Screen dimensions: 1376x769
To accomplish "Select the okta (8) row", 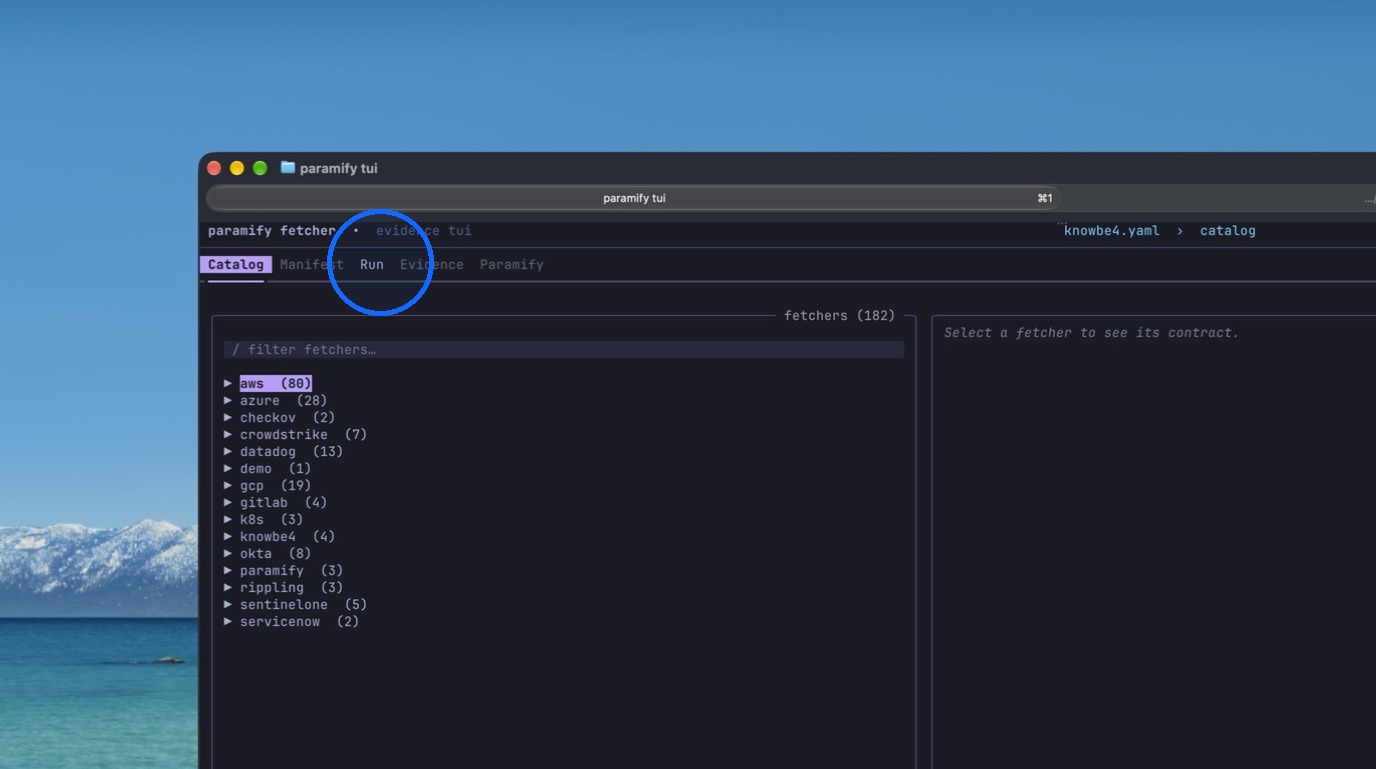I will tap(275, 553).
